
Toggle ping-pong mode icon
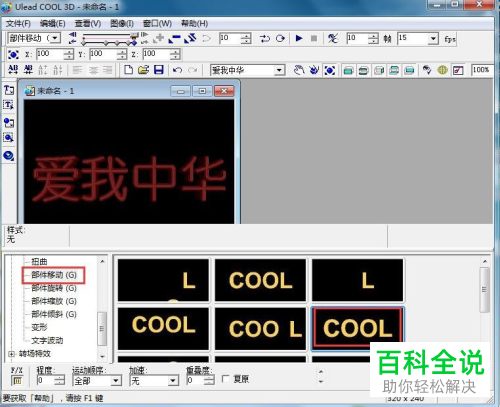tap(264, 39)
